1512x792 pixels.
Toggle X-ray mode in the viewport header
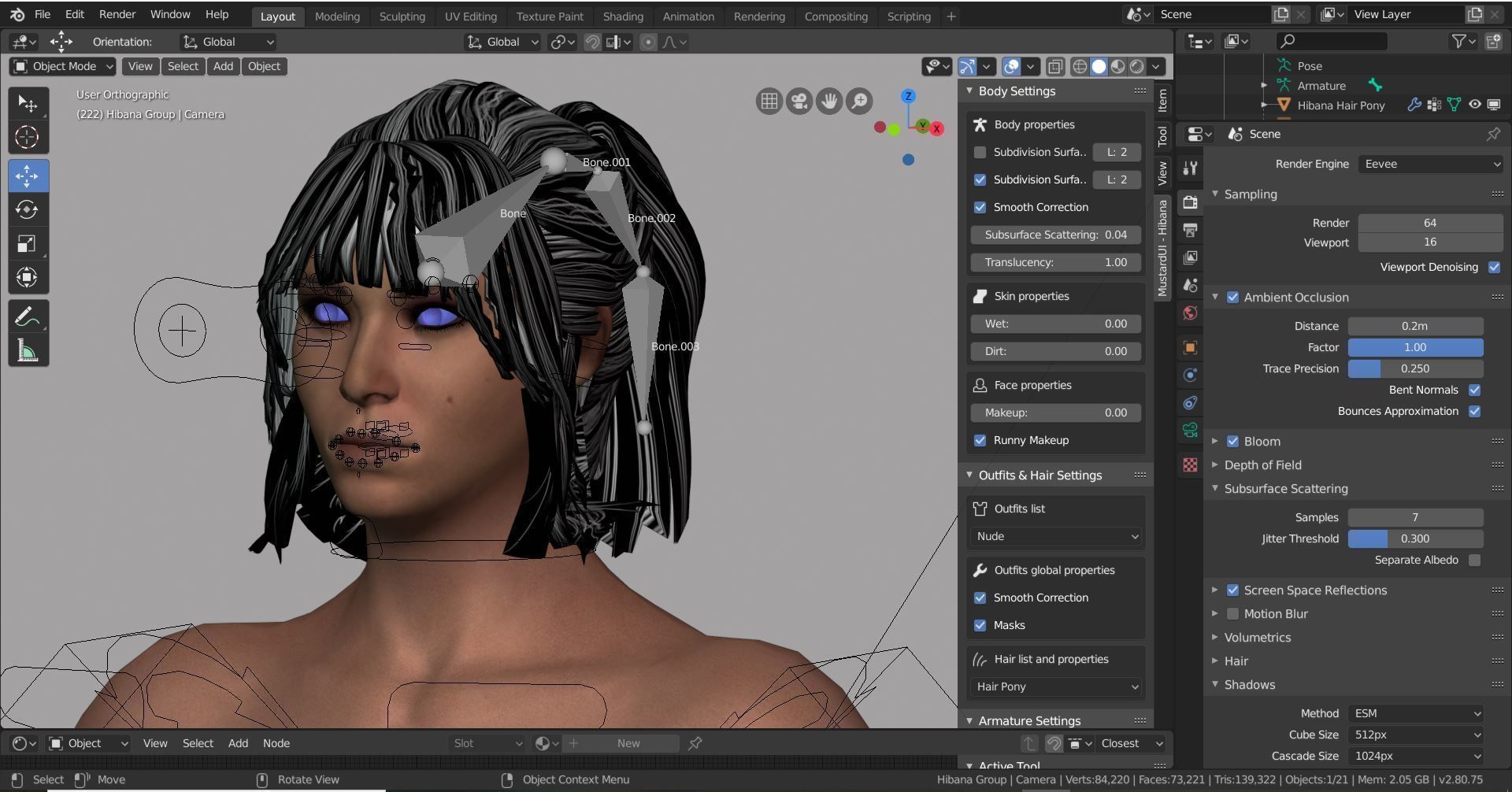[1055, 67]
